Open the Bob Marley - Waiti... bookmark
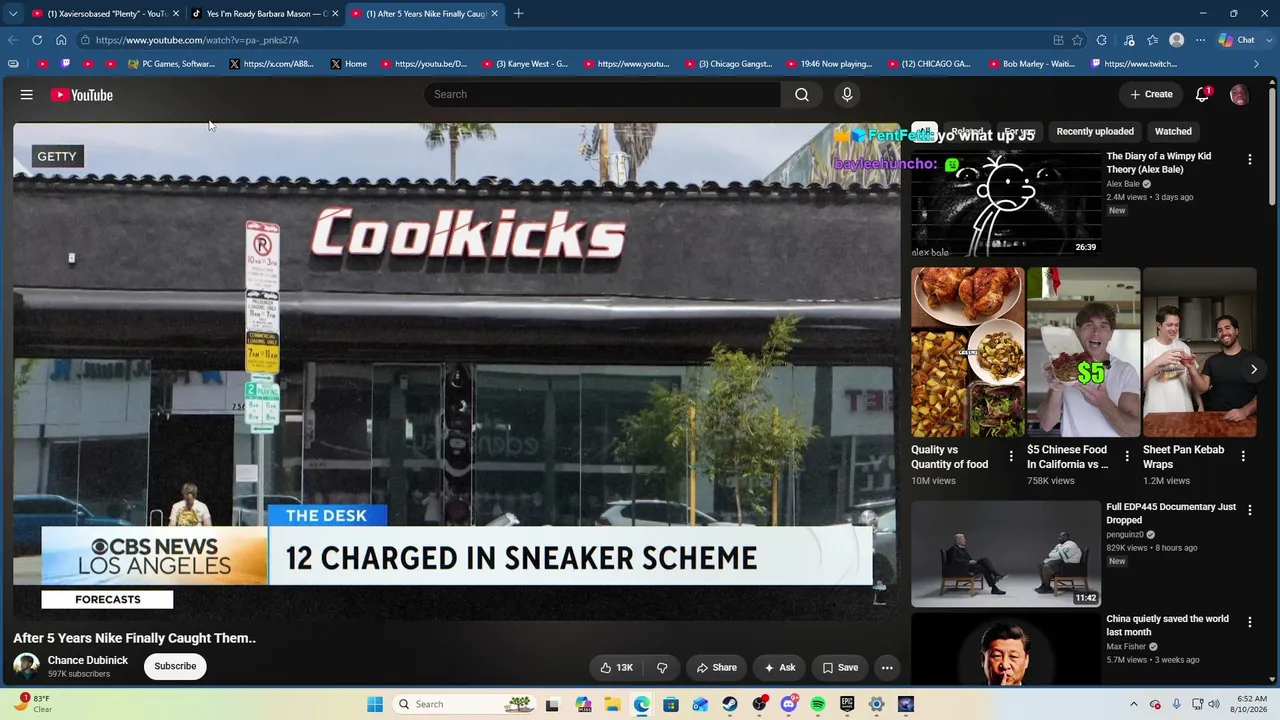The width and height of the screenshot is (1280, 720). pyautogui.click(x=1031, y=64)
